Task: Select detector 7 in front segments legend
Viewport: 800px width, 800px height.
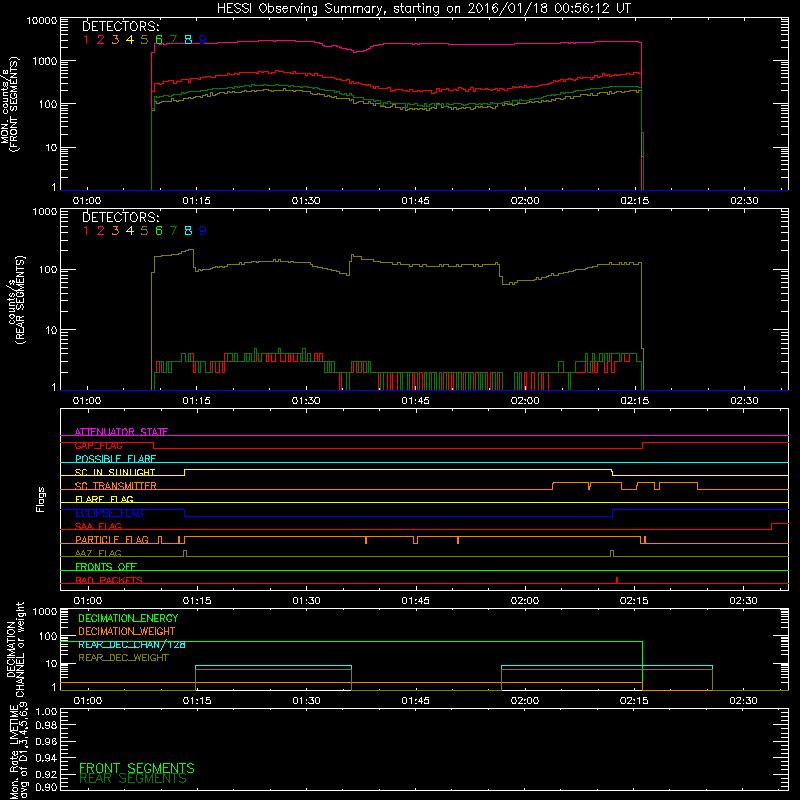Action: tap(173, 39)
